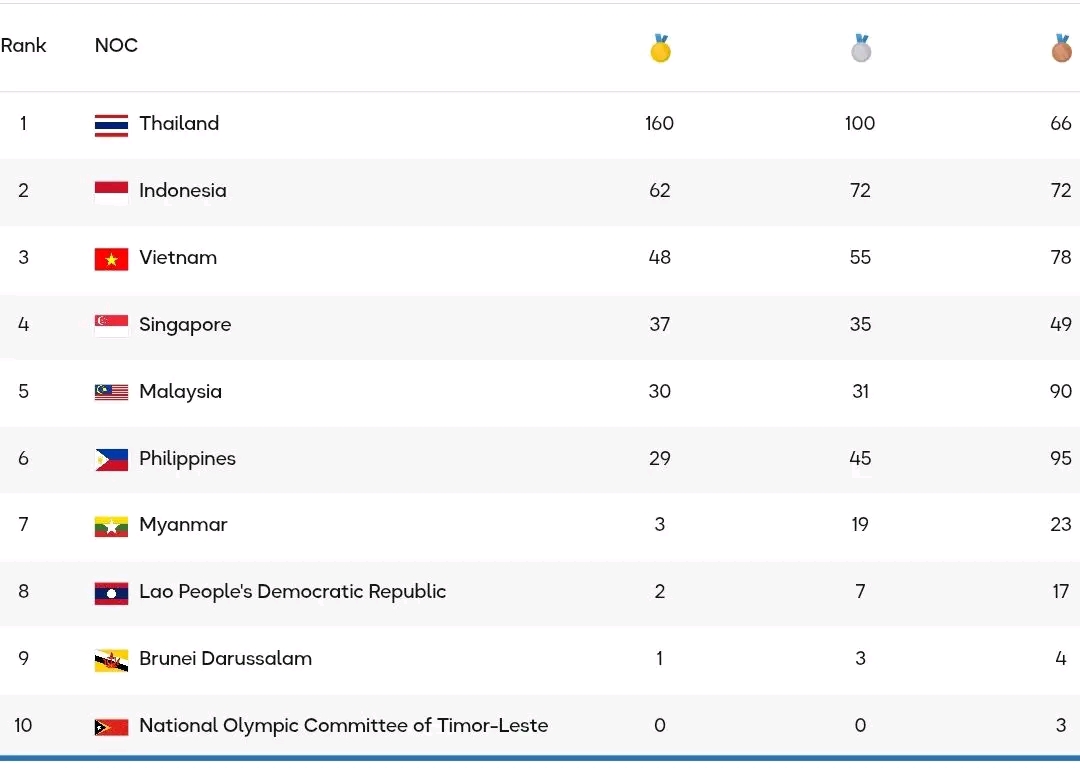Click the Rank column header
The width and height of the screenshot is (1080, 771).
(23, 45)
